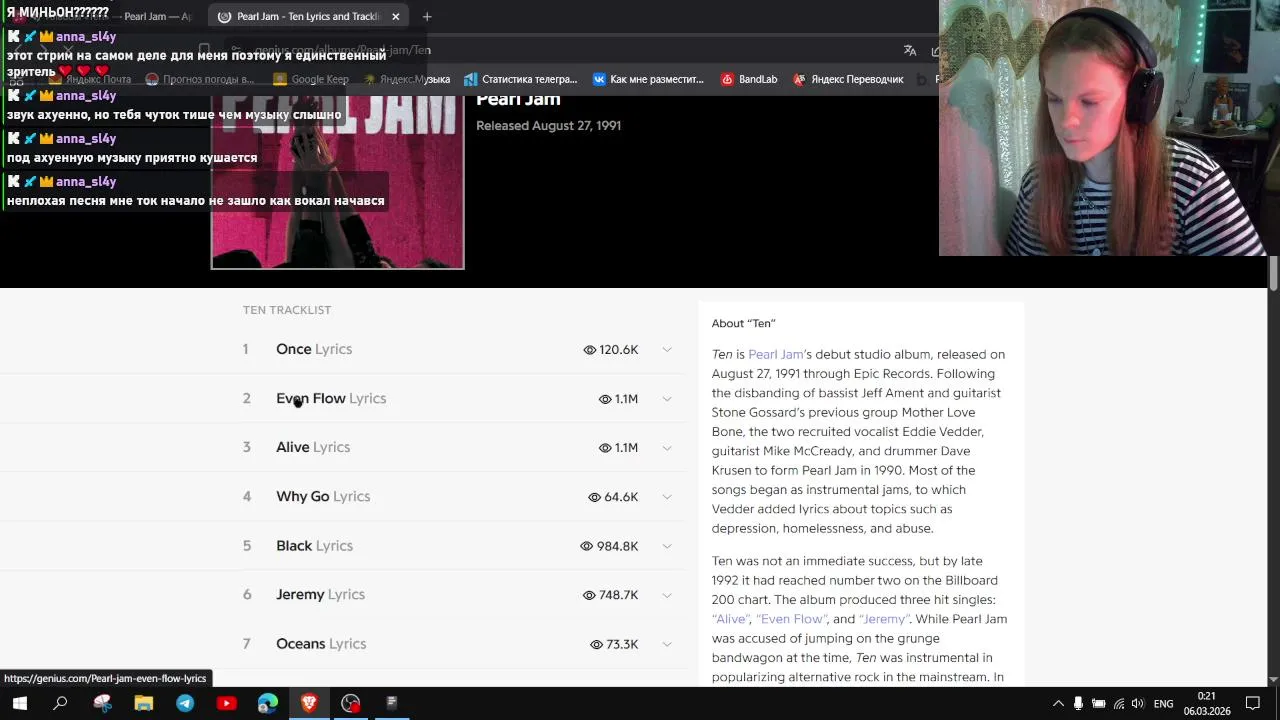Open the dark notepad-like taskbar app
Image resolution: width=1280 pixels, height=720 pixels.
coord(391,703)
